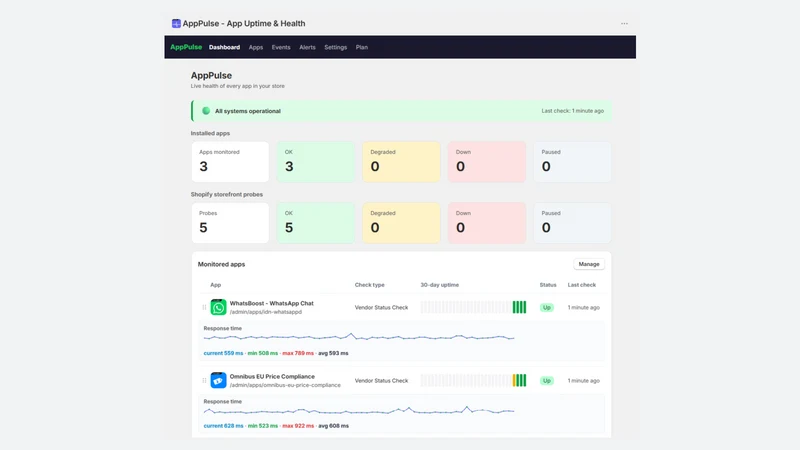Viewport: 800px width, 450px height.
Task: Click the 30-day uptime column header
Action: click(439, 285)
